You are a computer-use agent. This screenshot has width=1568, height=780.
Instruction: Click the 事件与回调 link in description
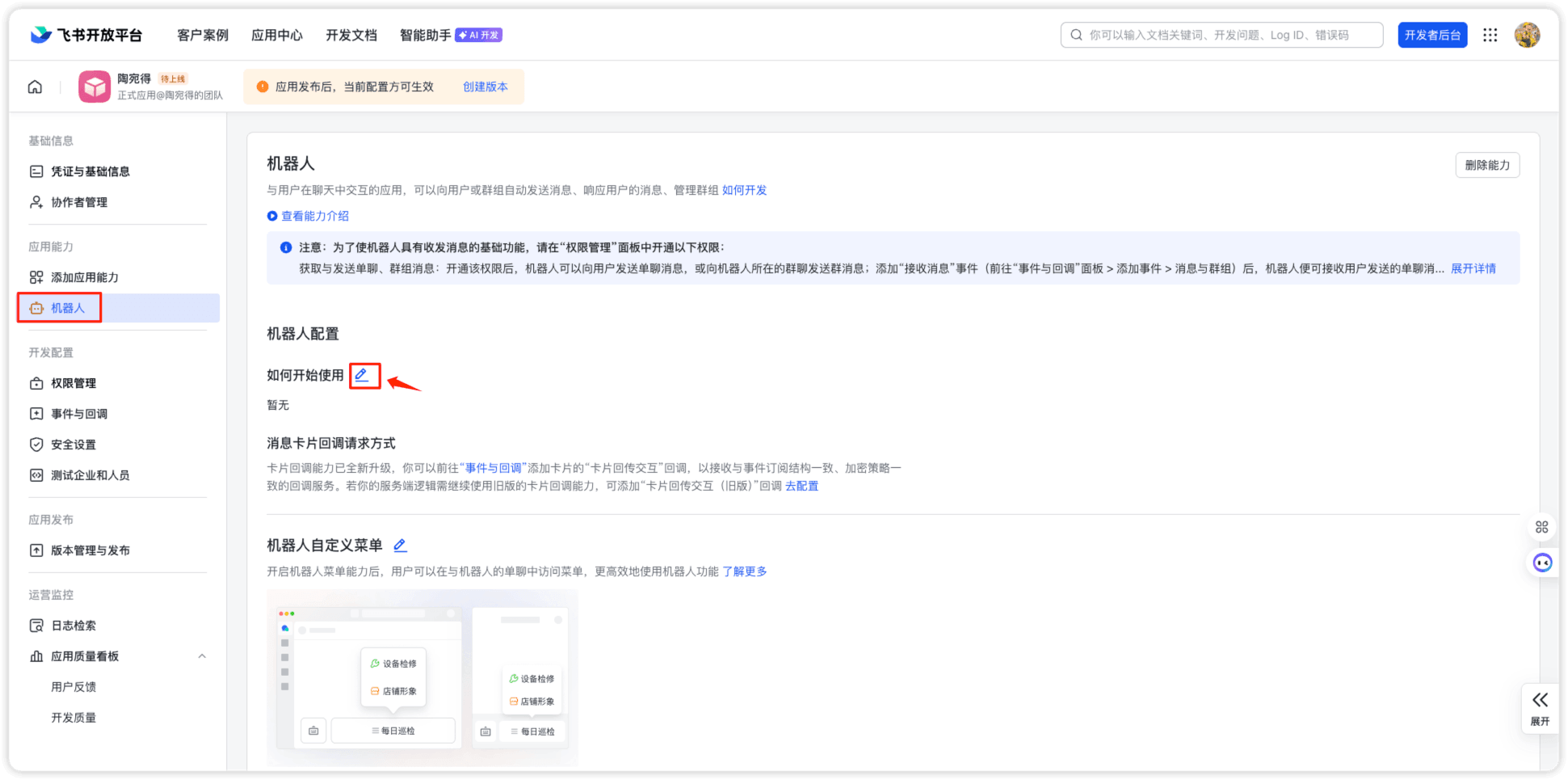[x=494, y=468]
